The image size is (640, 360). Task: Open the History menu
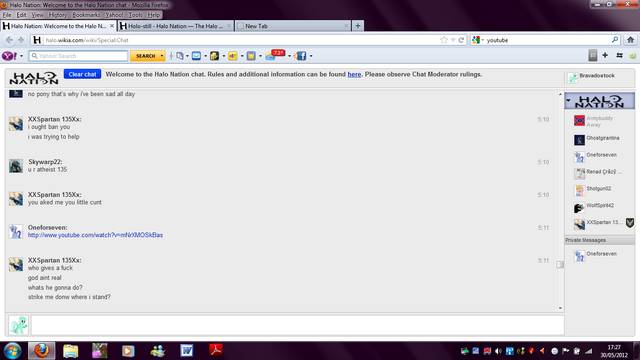click(58, 15)
